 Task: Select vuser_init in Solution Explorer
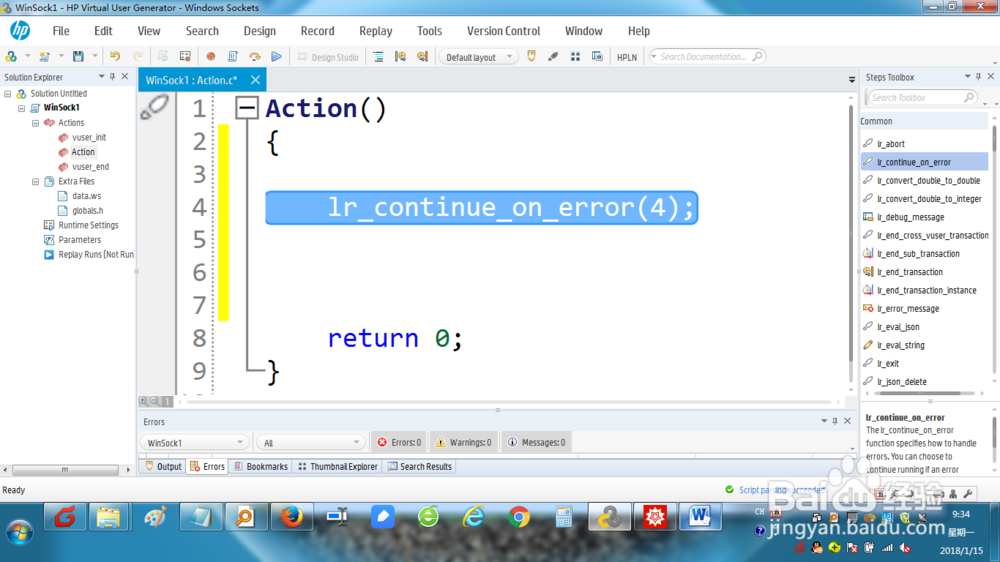tap(89, 137)
